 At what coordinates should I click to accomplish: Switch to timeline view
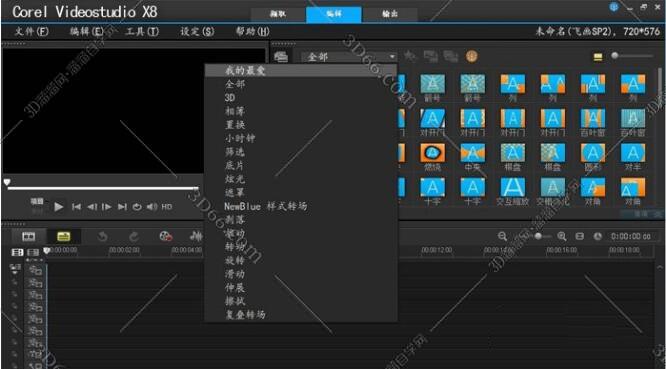64,237
